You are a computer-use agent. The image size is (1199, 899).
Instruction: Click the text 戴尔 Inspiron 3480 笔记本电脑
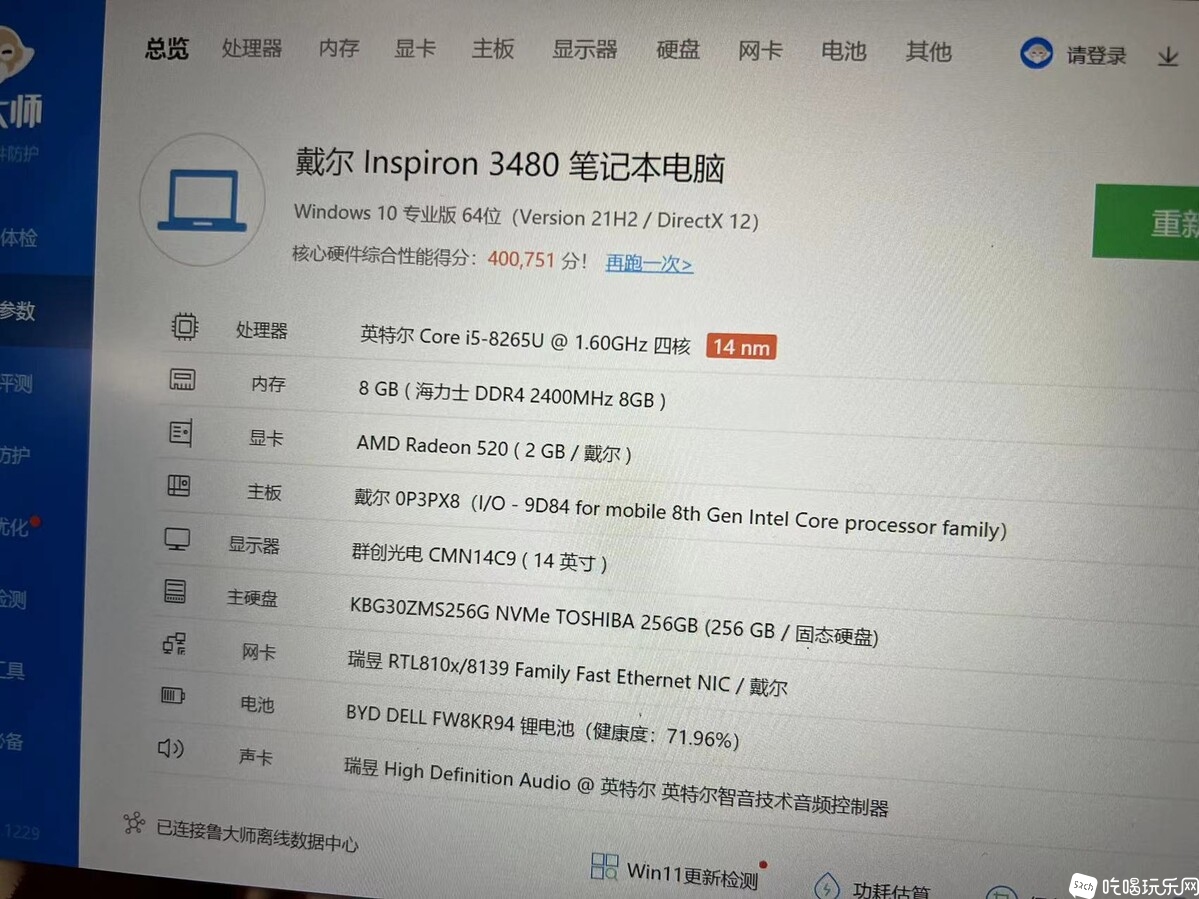(x=510, y=165)
